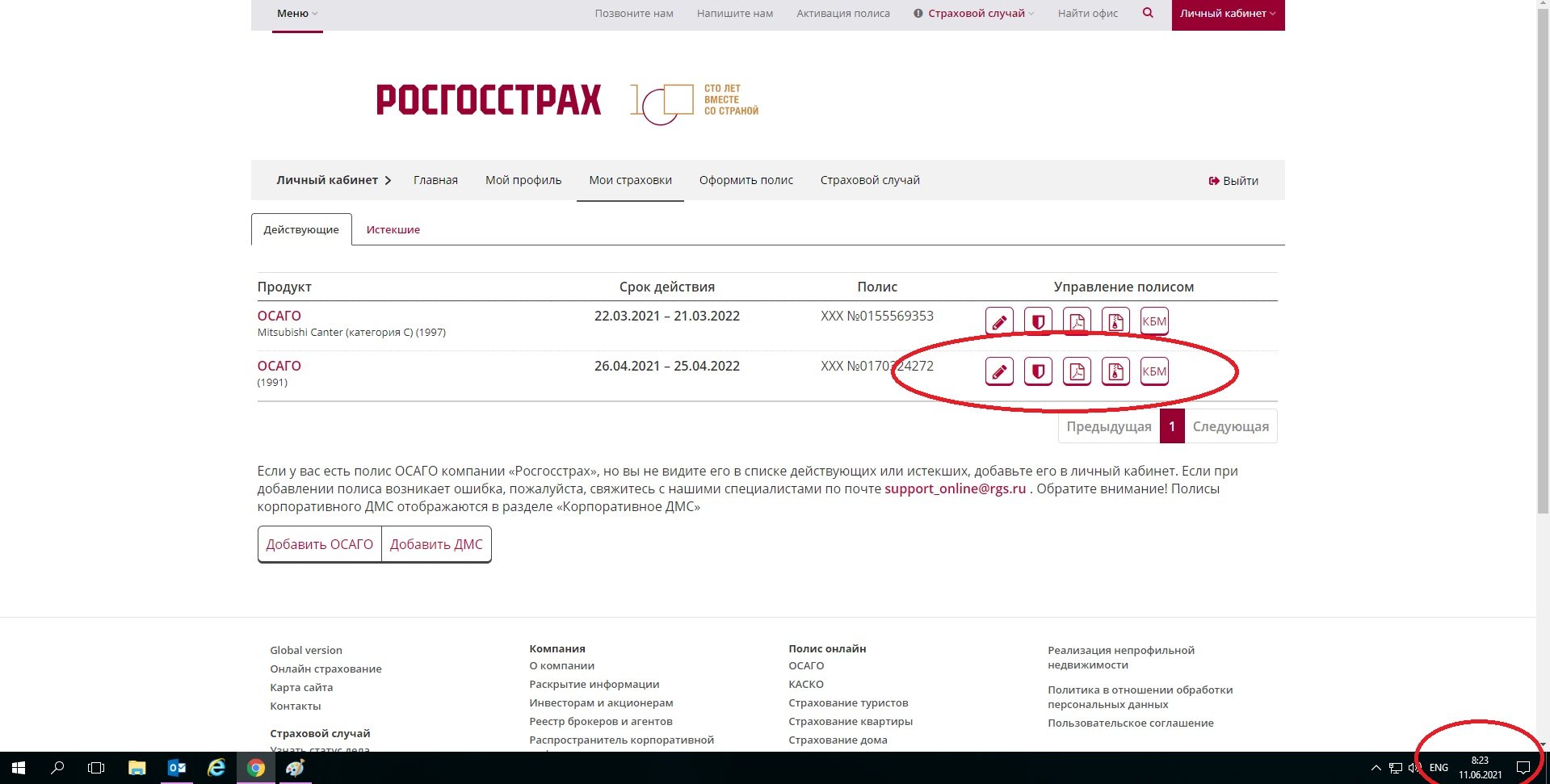Open Страхование туристов footer link

(x=848, y=702)
